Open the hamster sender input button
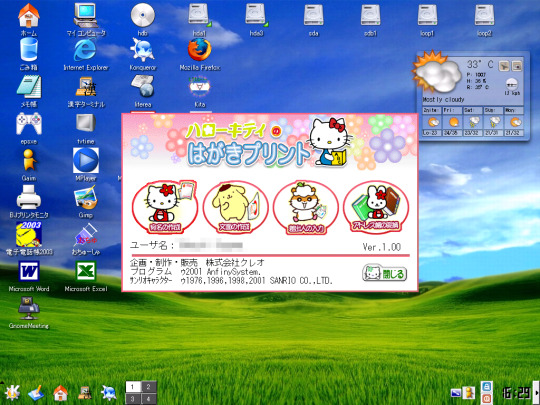Screen dimensions: 540x405 point(306,207)
